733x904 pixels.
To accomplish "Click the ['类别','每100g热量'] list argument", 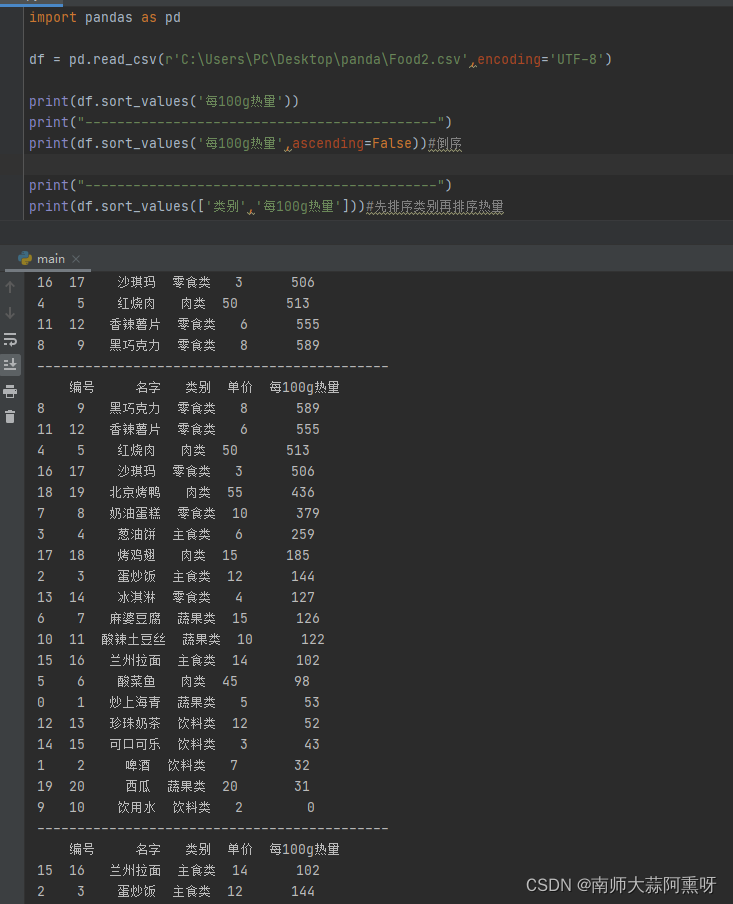I will (x=274, y=206).
